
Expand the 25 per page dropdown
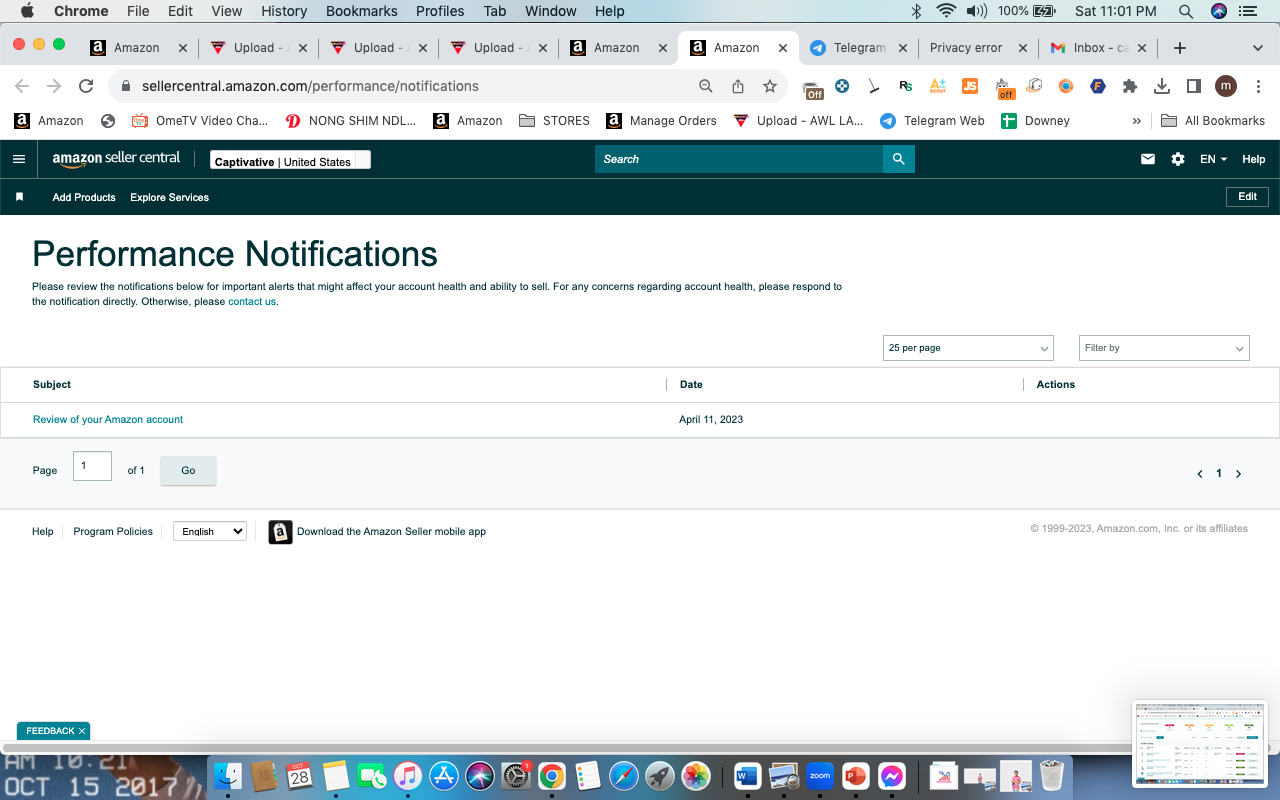968,348
